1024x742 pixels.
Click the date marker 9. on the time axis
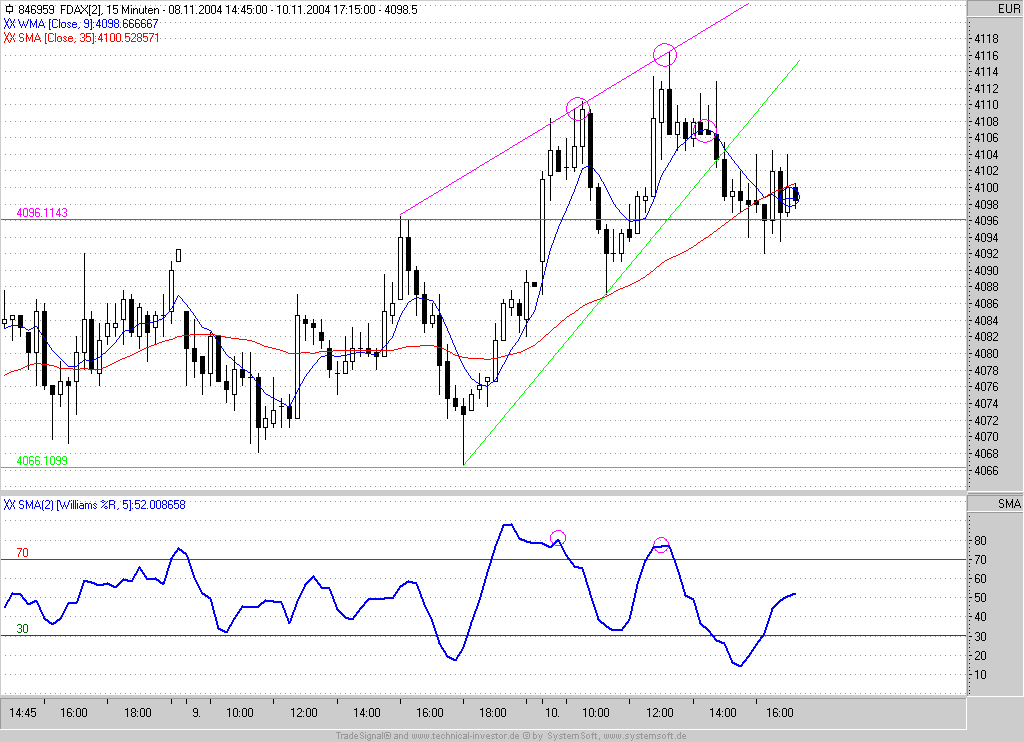pos(197,713)
